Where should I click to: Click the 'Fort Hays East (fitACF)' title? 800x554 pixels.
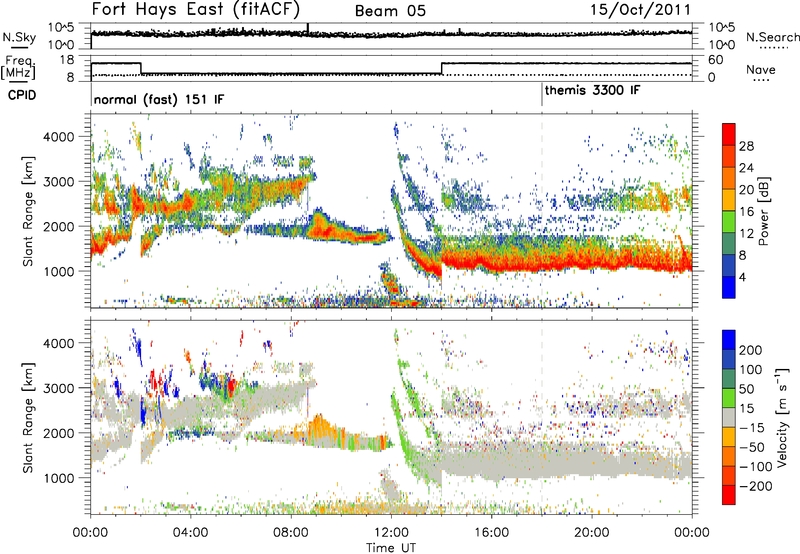click(196, 9)
